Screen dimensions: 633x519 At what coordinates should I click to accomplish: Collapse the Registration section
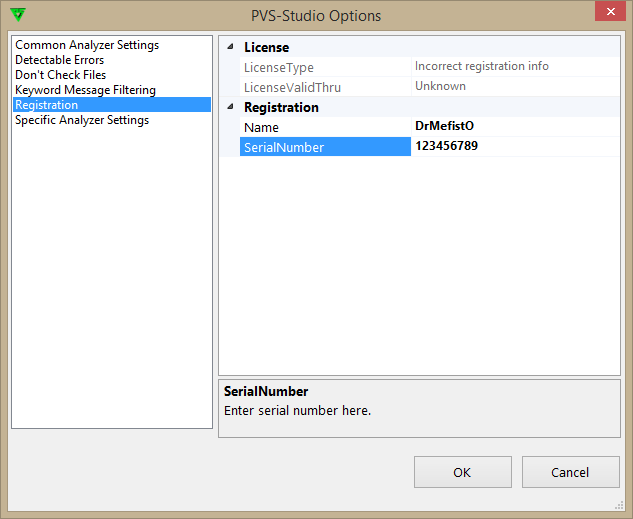pos(231,107)
